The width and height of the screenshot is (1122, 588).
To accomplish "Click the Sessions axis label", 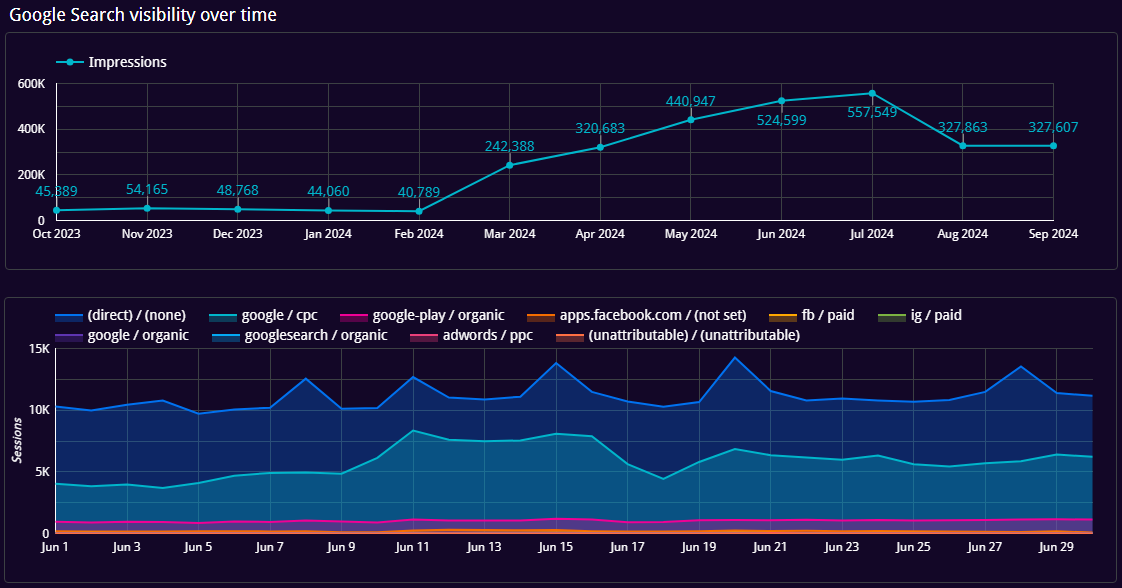I will [x=17, y=441].
